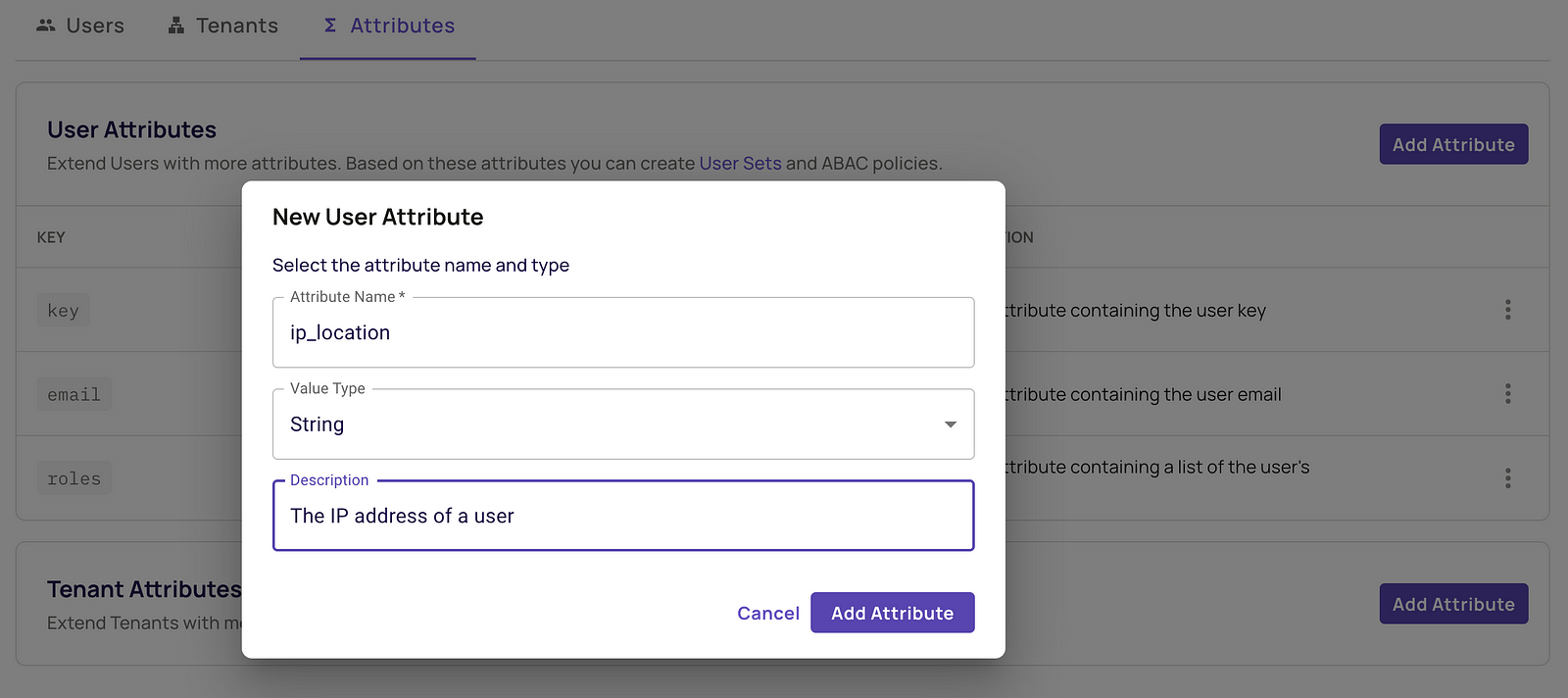
Task: Select the key badge in the attributes table
Action: [63, 310]
